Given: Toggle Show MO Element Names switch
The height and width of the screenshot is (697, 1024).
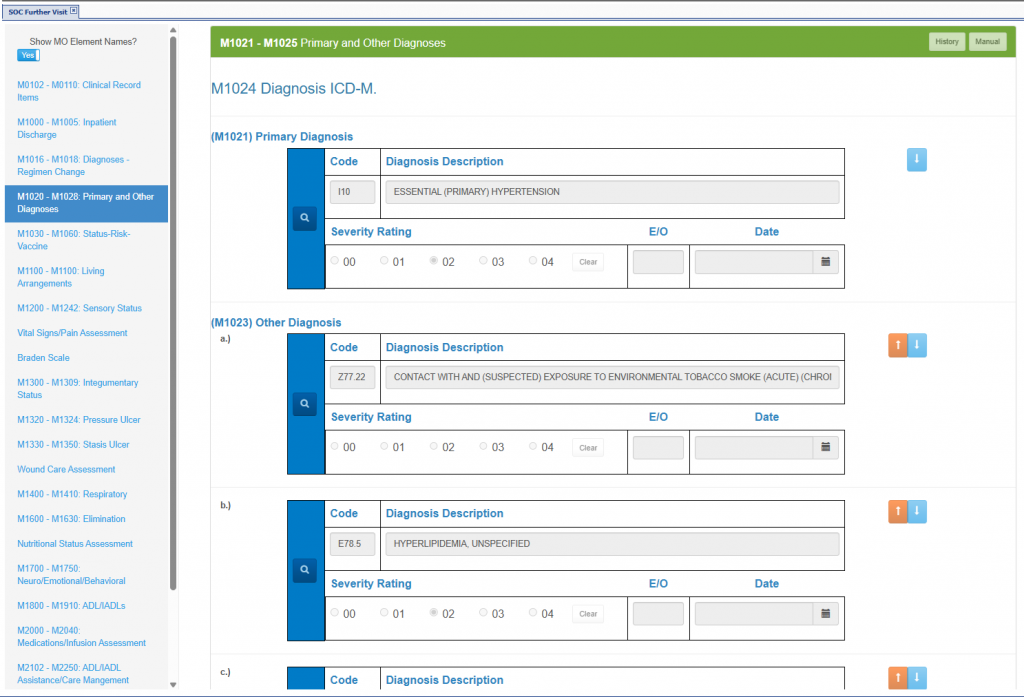Looking at the screenshot, I should click(29, 55).
